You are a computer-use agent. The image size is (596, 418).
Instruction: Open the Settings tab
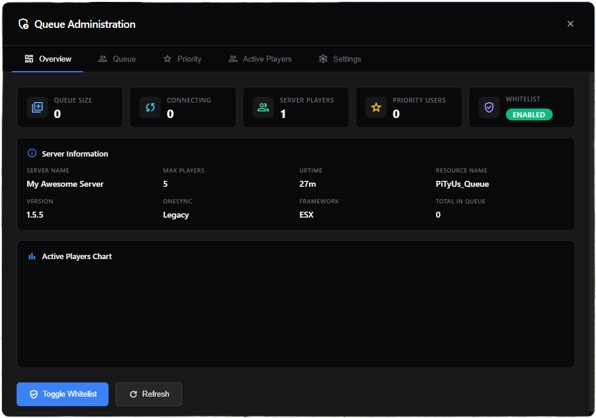point(340,59)
